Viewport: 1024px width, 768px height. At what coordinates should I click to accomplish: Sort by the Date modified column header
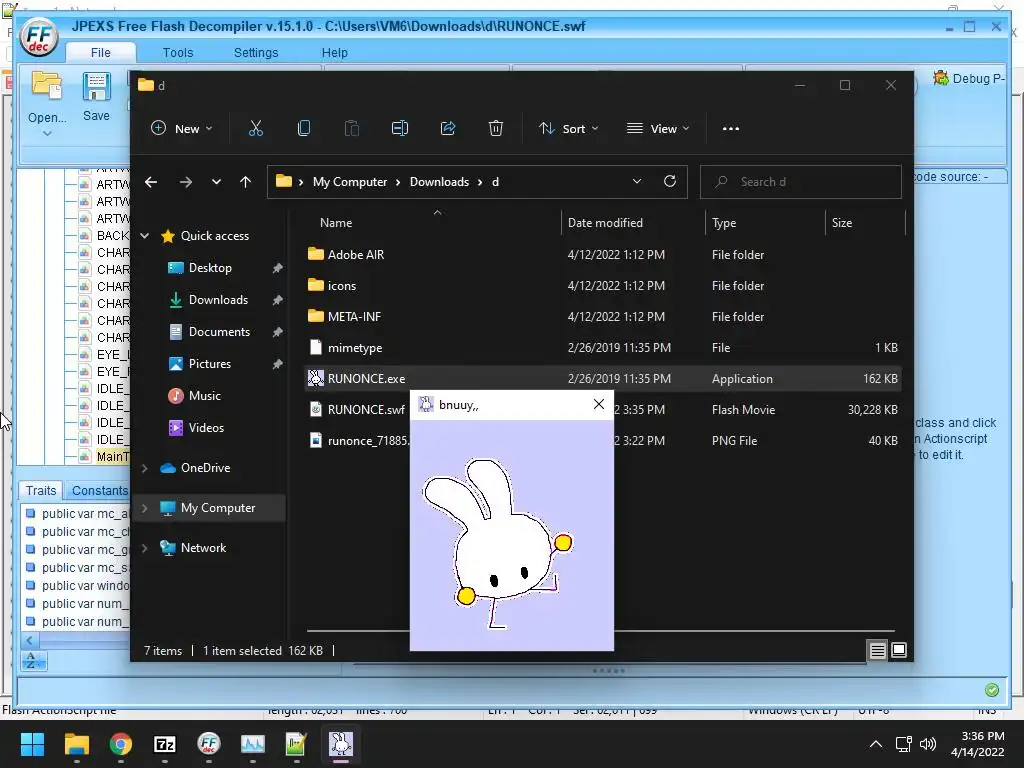[x=605, y=223]
